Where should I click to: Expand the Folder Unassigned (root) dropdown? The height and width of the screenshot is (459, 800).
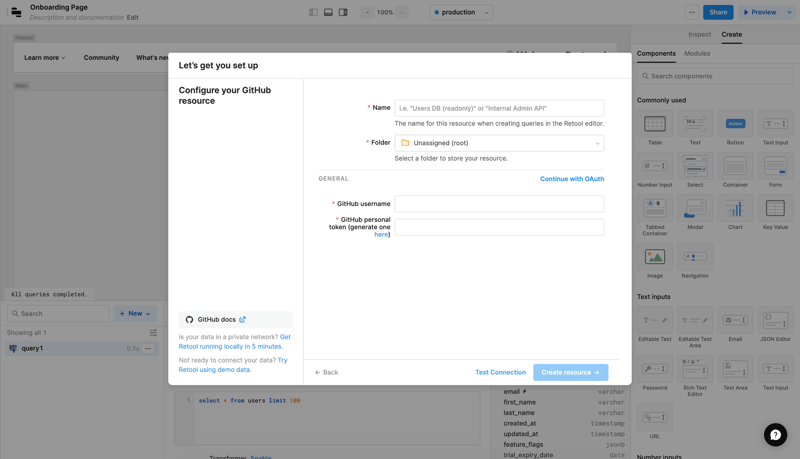pyautogui.click(x=499, y=143)
